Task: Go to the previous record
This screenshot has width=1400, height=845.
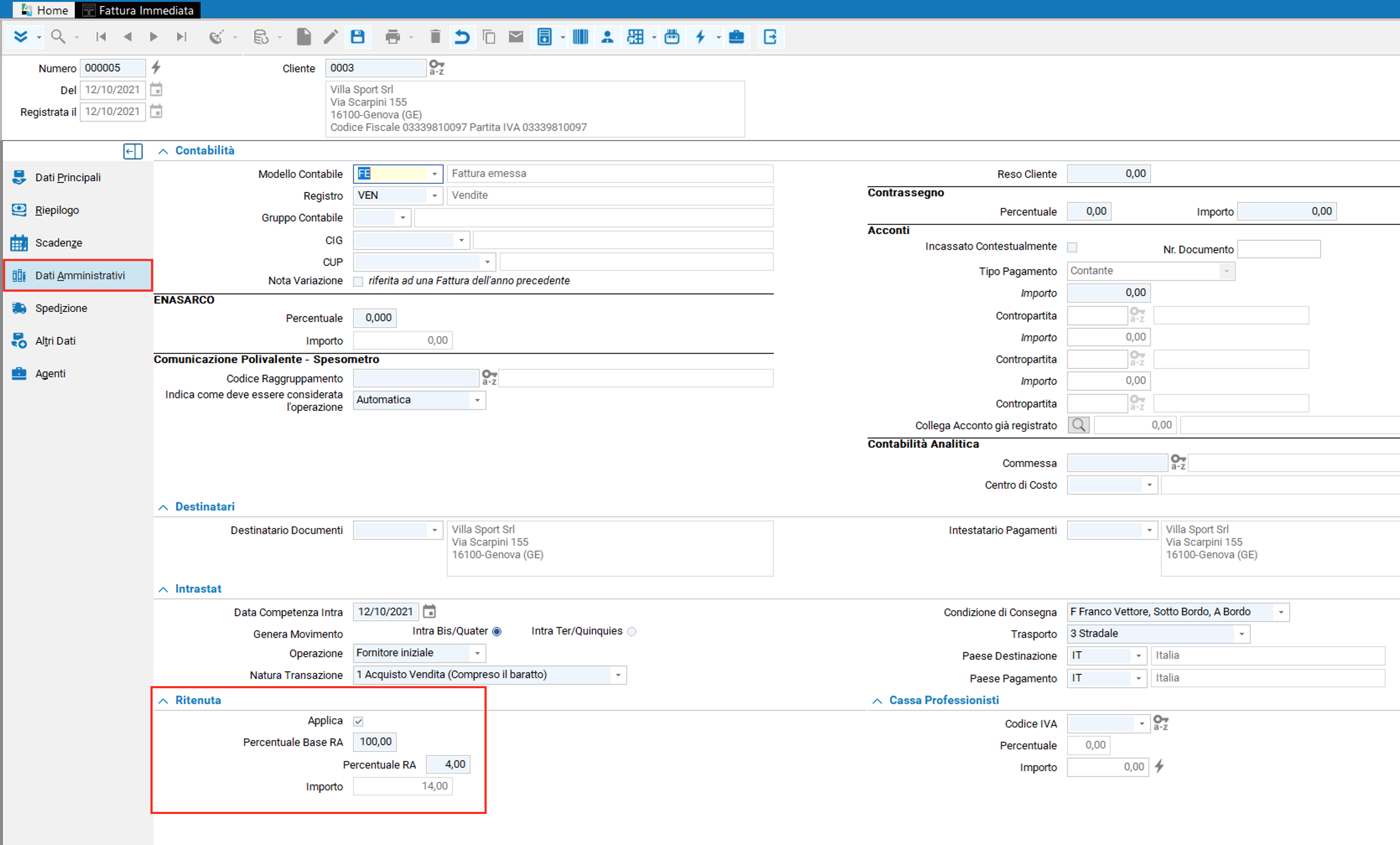Action: coord(127,37)
